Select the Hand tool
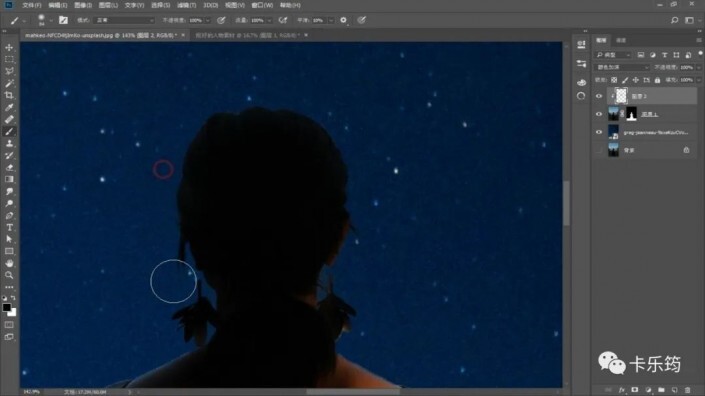This screenshot has height=396, width=705. (9, 263)
